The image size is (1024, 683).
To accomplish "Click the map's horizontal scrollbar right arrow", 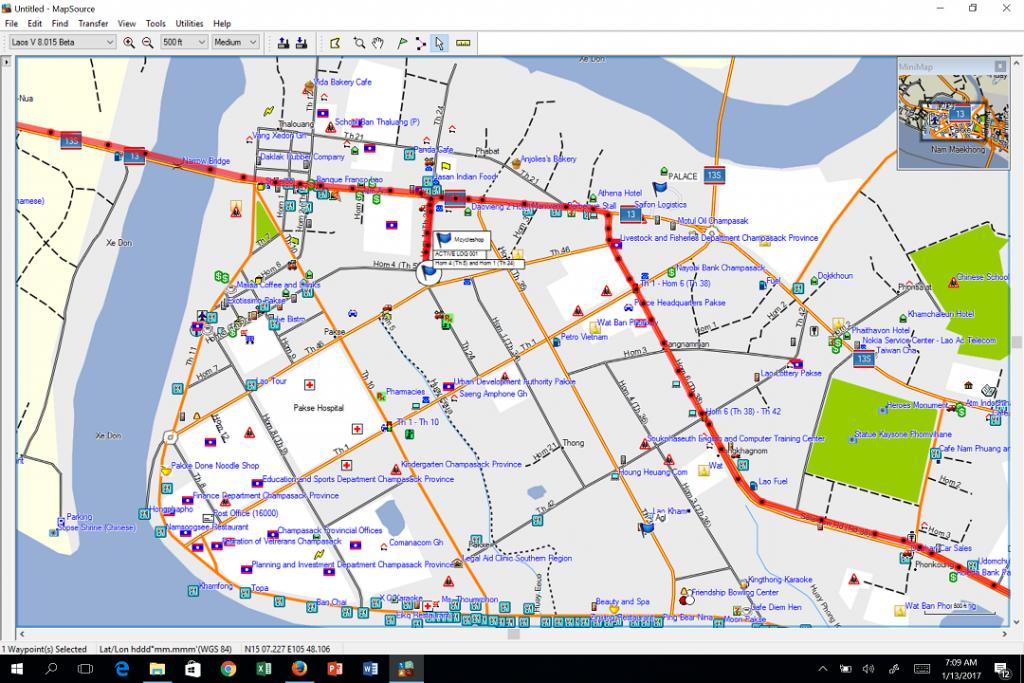I will pos(1004,633).
